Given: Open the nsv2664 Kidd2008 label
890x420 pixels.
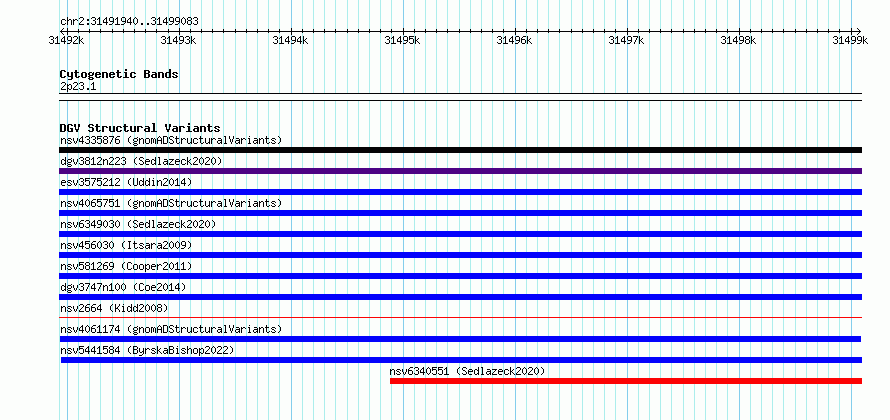Looking at the screenshot, I should (x=114, y=308).
